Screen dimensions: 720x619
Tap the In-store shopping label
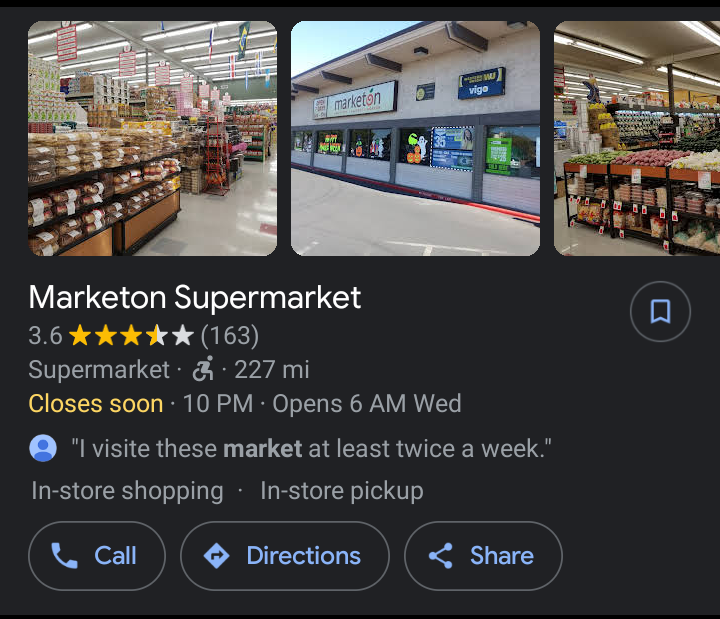pyautogui.click(x=127, y=491)
